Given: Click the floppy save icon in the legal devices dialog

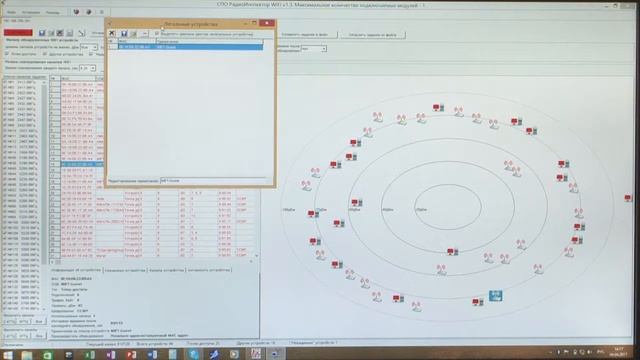Looking at the screenshot, I should click(x=124, y=33).
